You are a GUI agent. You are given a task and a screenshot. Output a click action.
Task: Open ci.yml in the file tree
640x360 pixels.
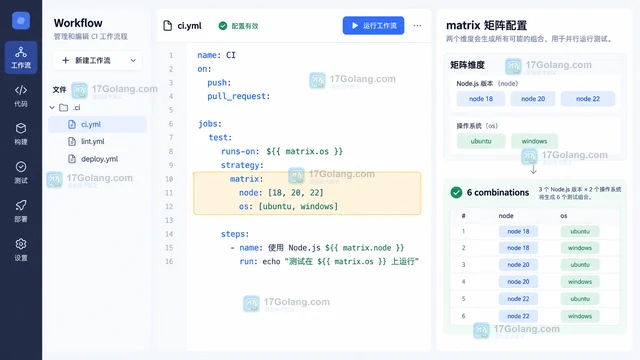click(98, 124)
